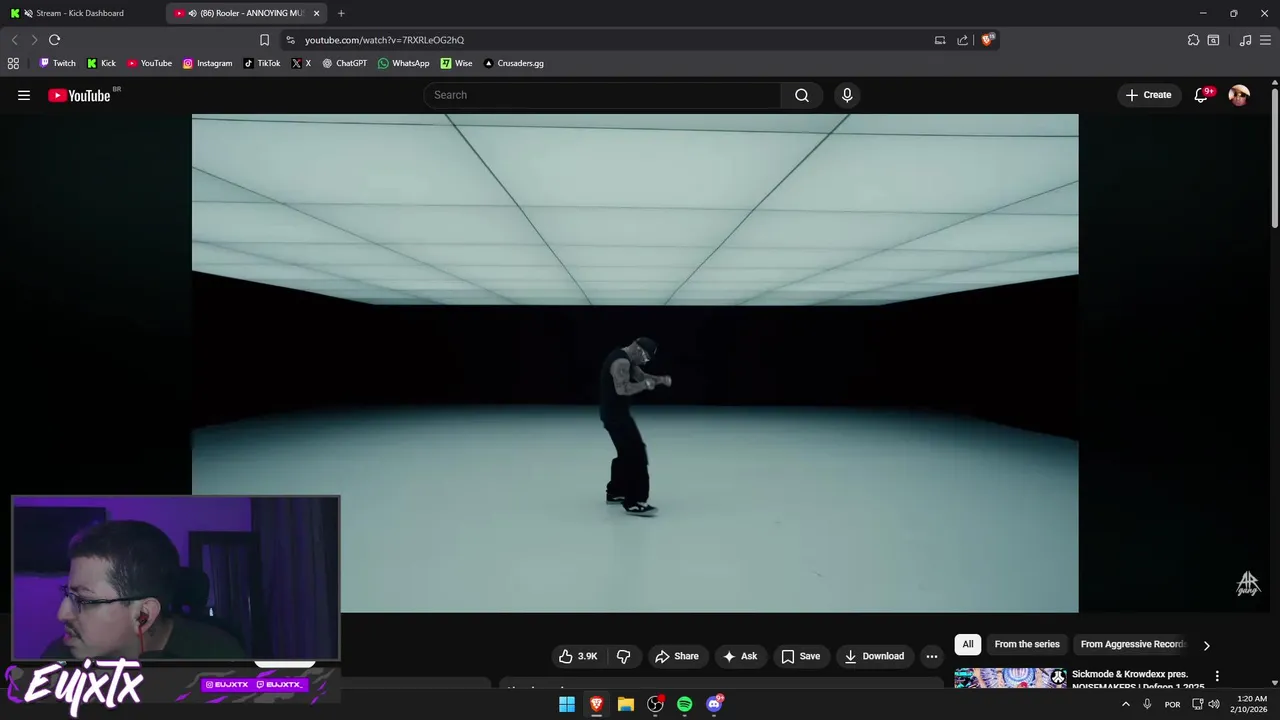Open the share icon in the address bar
This screenshot has width=1280, height=720.
click(x=962, y=40)
